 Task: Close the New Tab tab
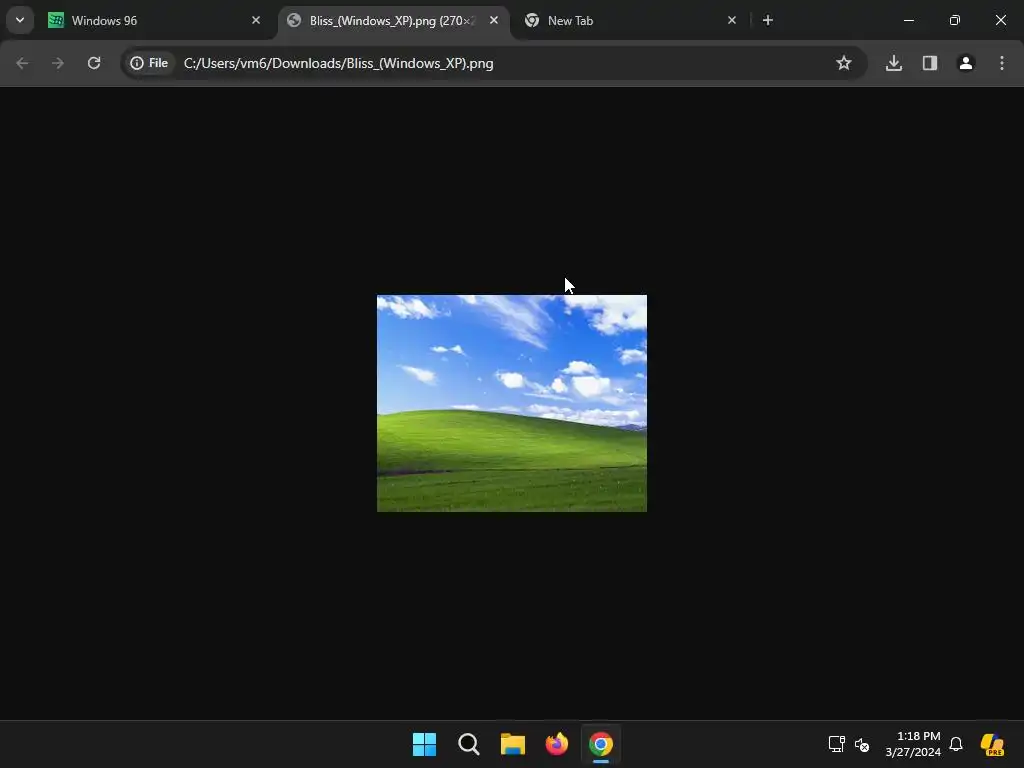(x=731, y=20)
